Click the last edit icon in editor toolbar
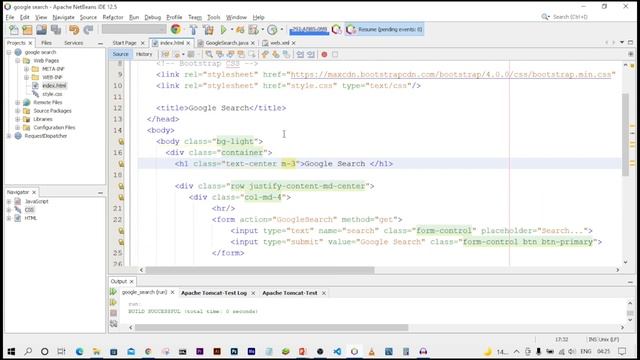The image size is (640, 360). [x=165, y=54]
